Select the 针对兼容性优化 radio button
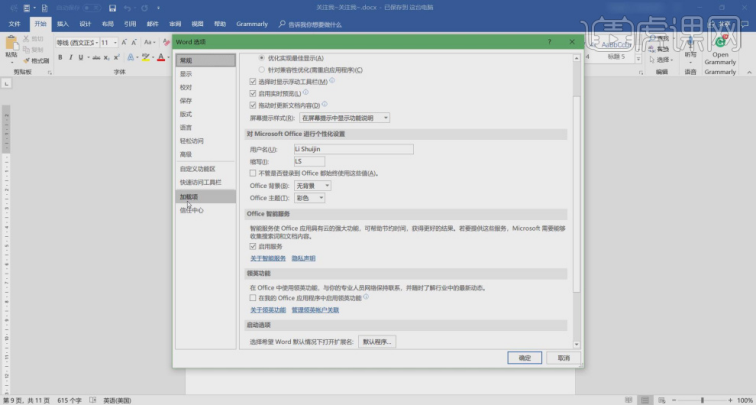 tap(262, 70)
